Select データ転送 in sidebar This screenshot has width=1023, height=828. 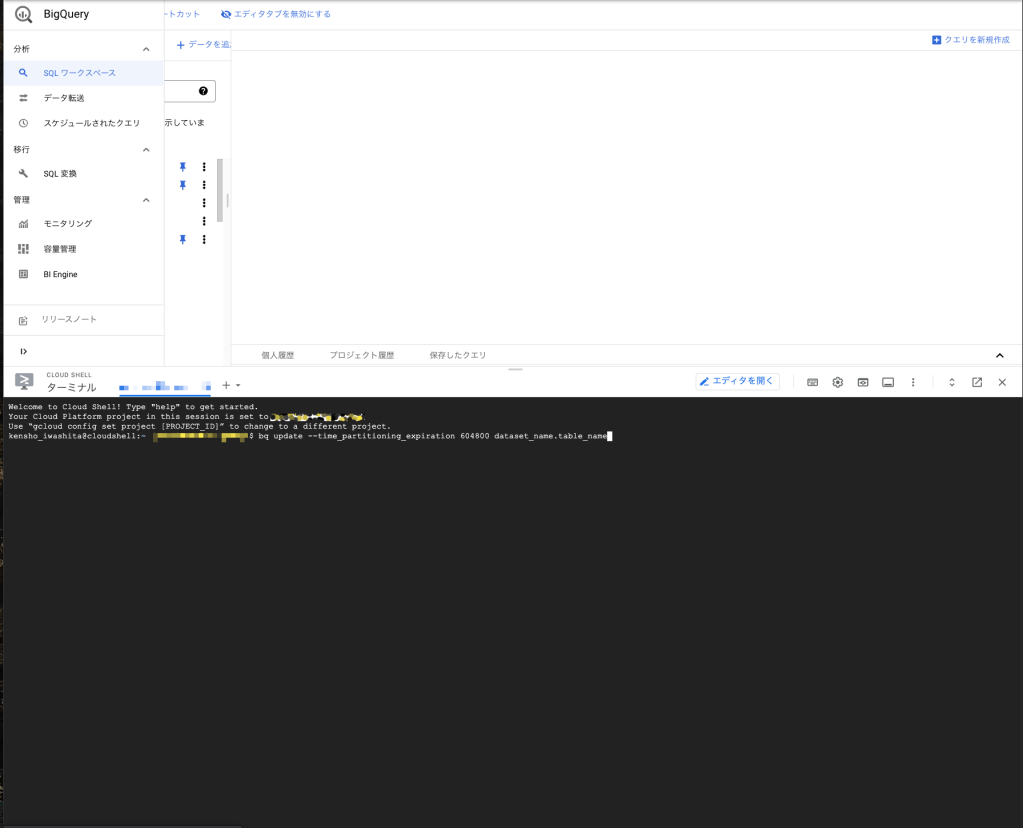pyautogui.click(x=64, y=98)
